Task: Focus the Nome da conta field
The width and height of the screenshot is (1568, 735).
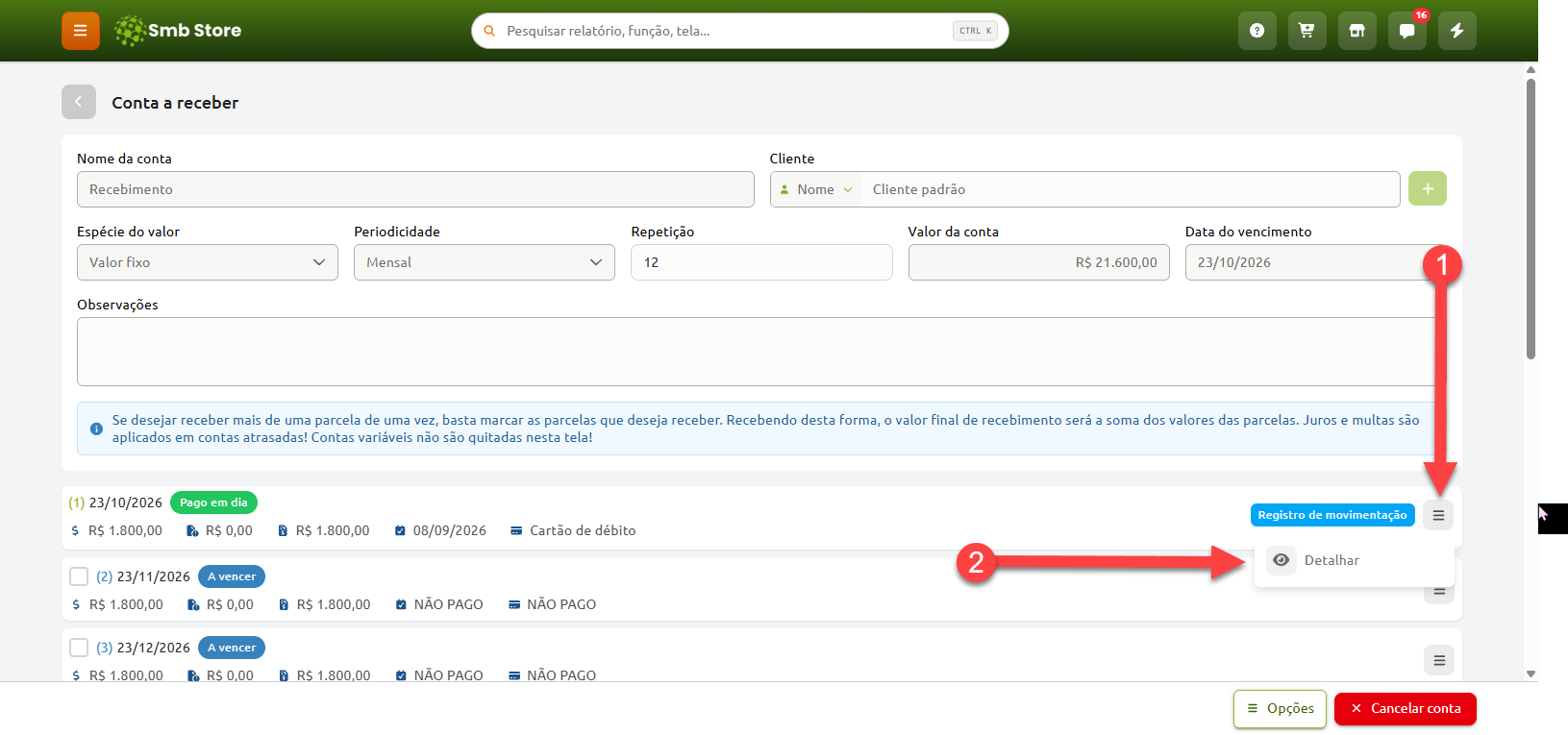Action: tap(415, 189)
